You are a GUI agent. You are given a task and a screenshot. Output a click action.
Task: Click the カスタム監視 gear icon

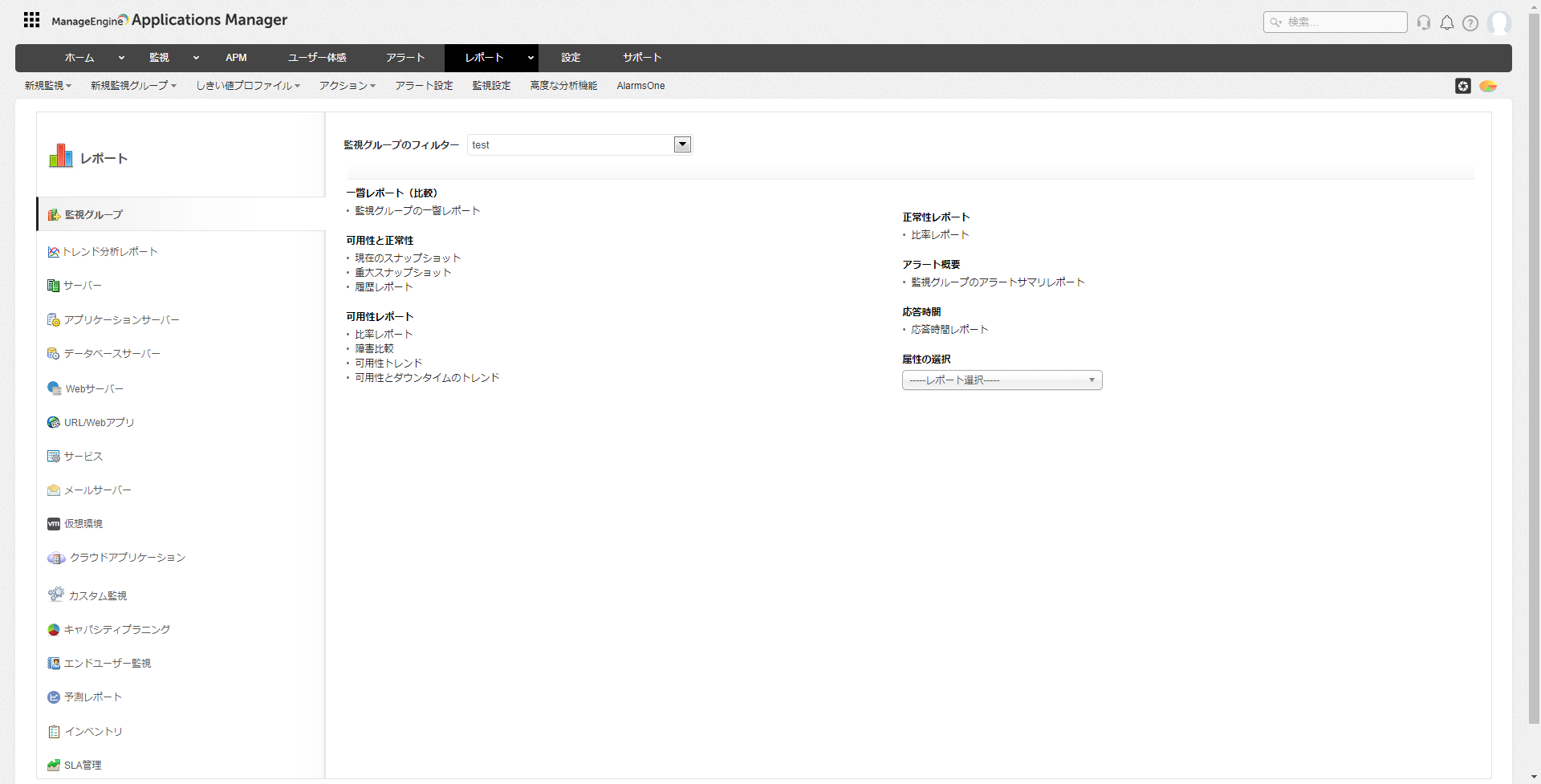[56, 594]
